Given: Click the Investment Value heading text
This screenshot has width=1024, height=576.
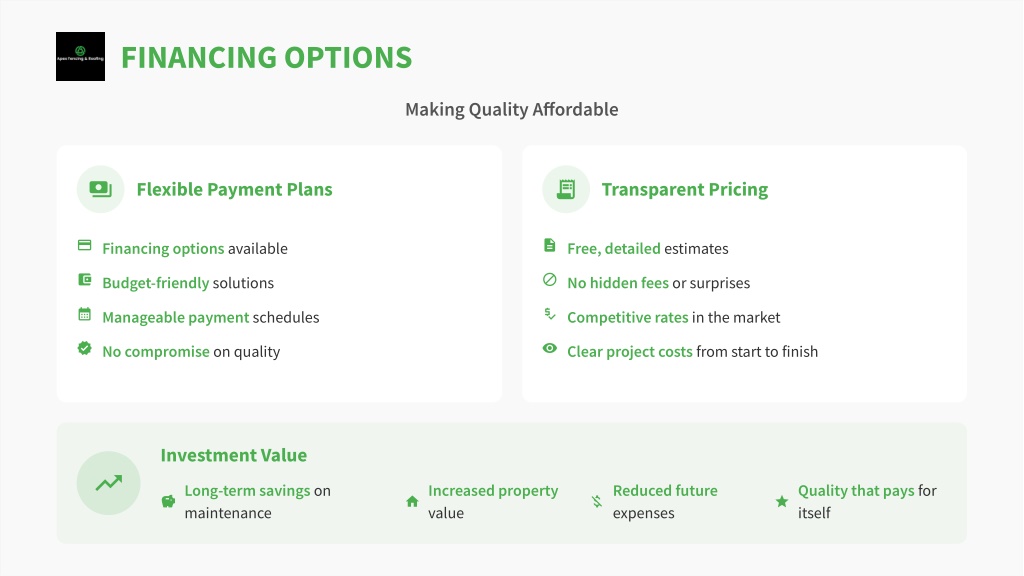Looking at the screenshot, I should pos(233,455).
